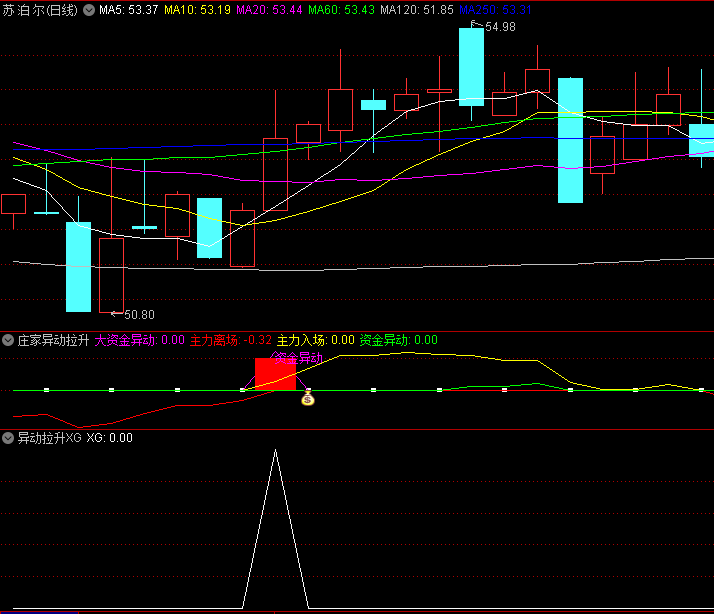The width and height of the screenshot is (714, 614).
Task: Click the 庄家异动拉升 indicator name
Action: [x=53, y=340]
